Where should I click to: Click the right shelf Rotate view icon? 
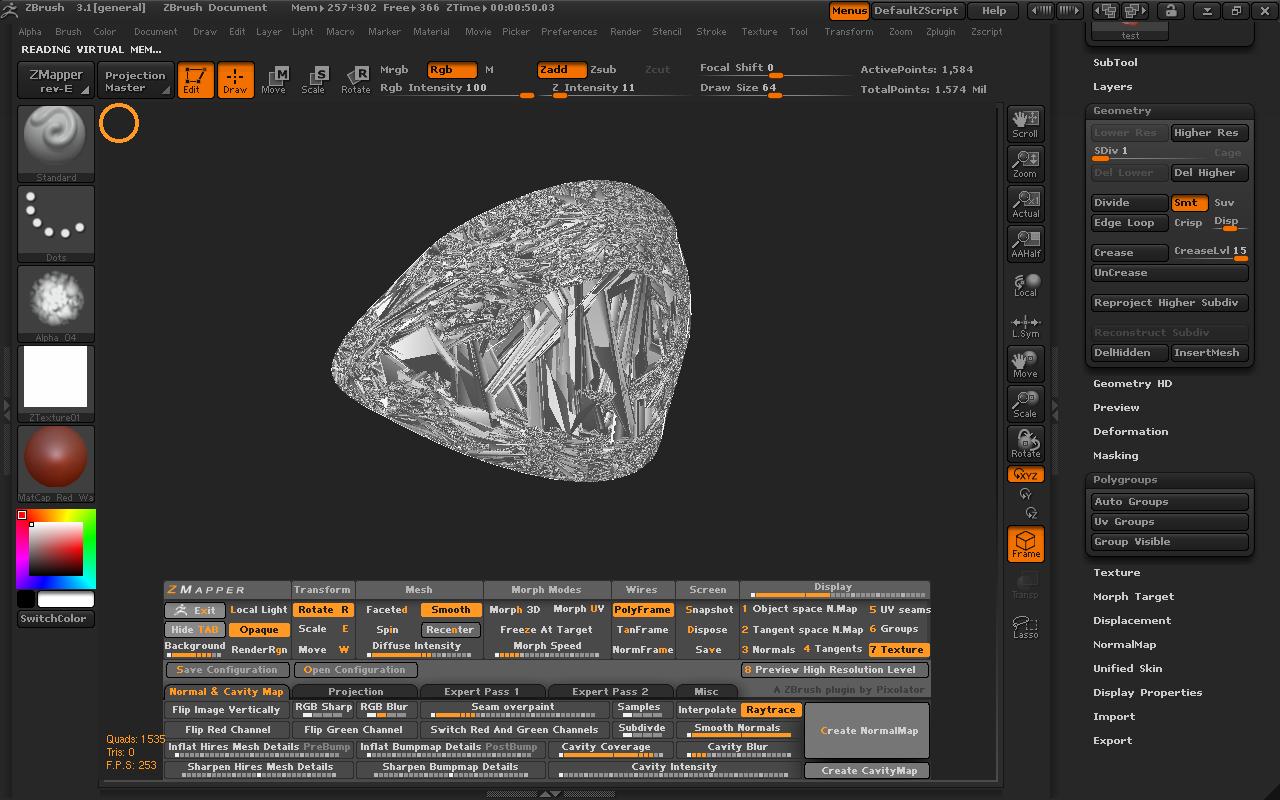click(x=1025, y=443)
